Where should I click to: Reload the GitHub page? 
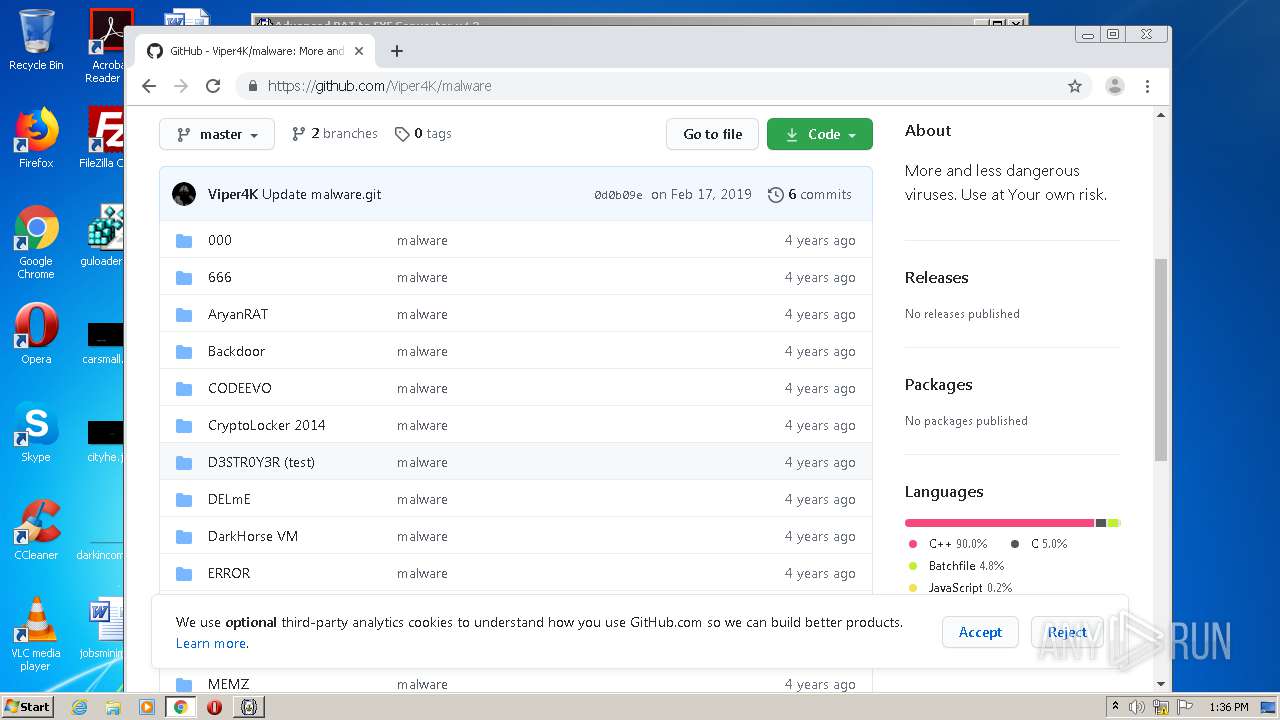pos(213,86)
